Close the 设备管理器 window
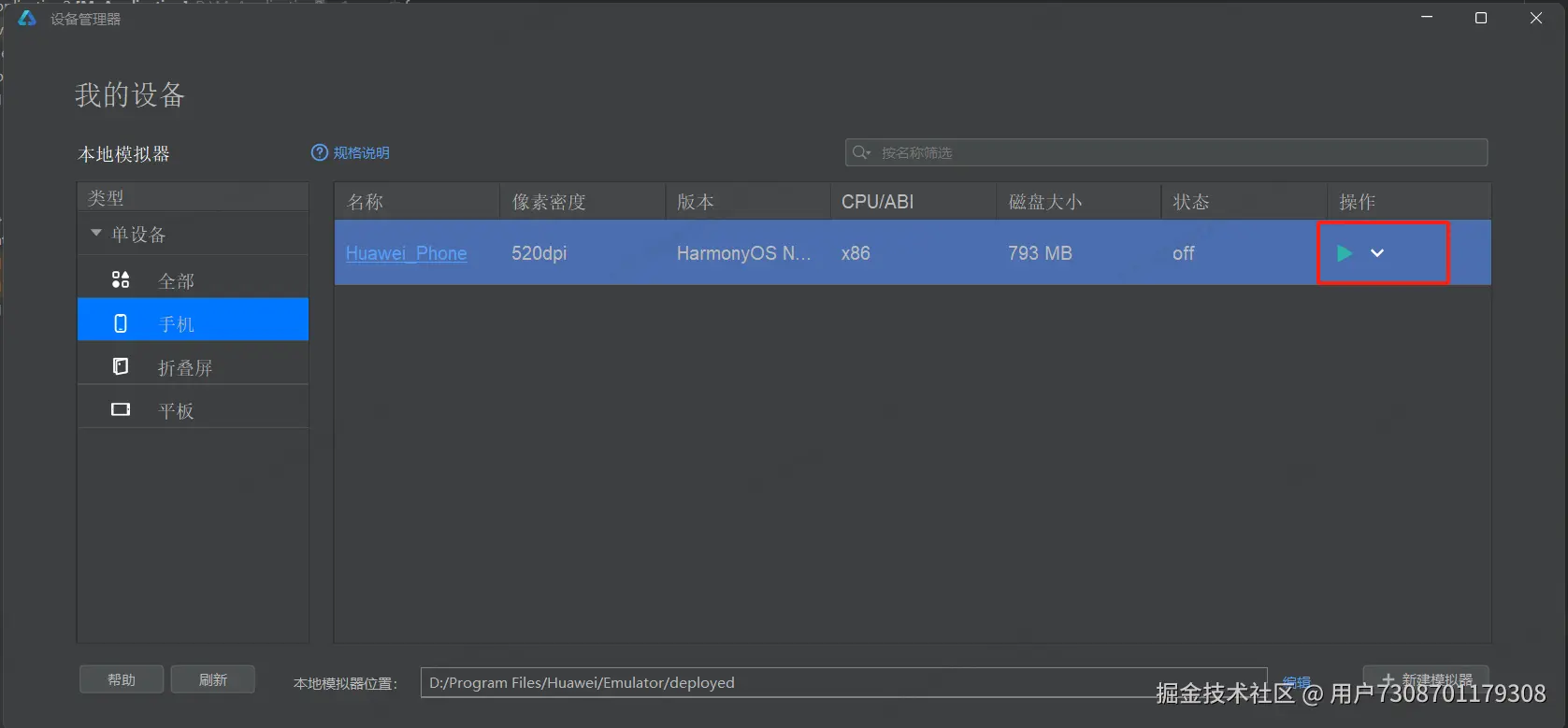 click(x=1536, y=18)
